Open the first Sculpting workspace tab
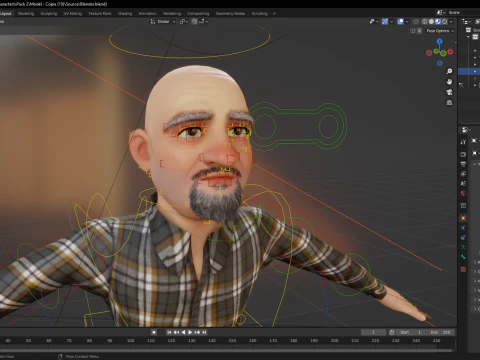The width and height of the screenshot is (480, 360). pyautogui.click(x=49, y=14)
